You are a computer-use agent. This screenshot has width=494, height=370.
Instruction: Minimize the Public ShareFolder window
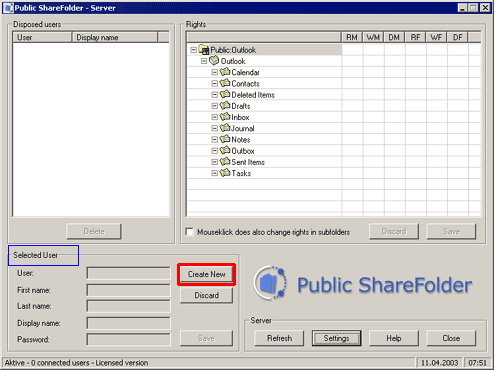(462, 8)
